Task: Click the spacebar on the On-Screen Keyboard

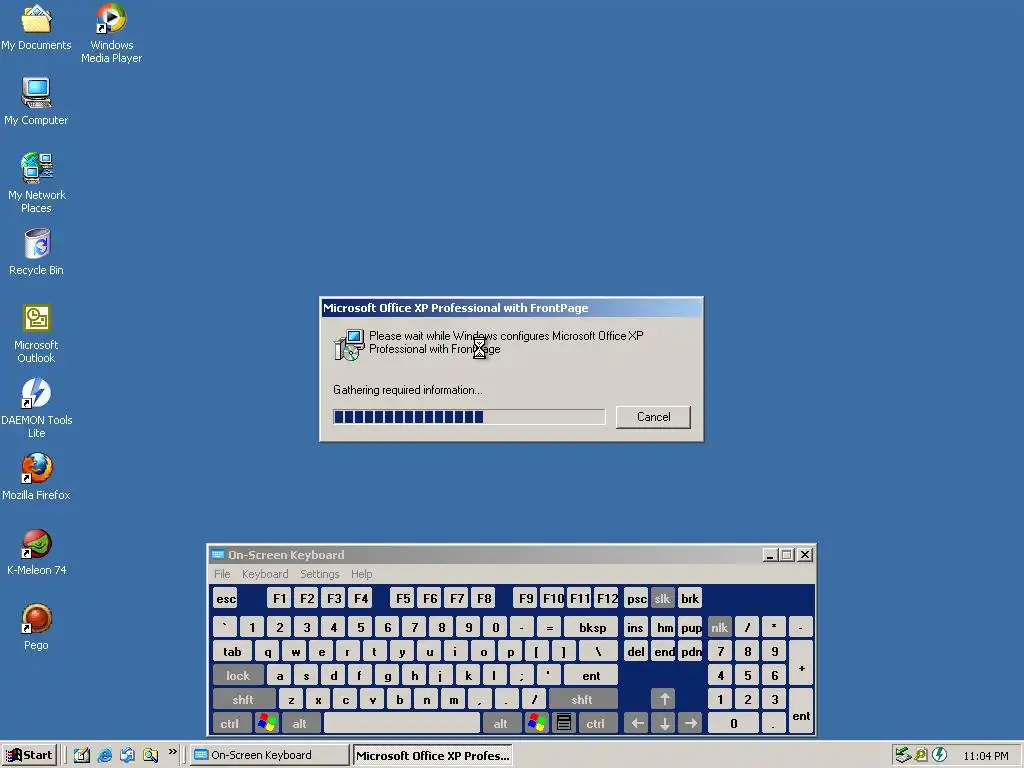Action: [x=402, y=723]
